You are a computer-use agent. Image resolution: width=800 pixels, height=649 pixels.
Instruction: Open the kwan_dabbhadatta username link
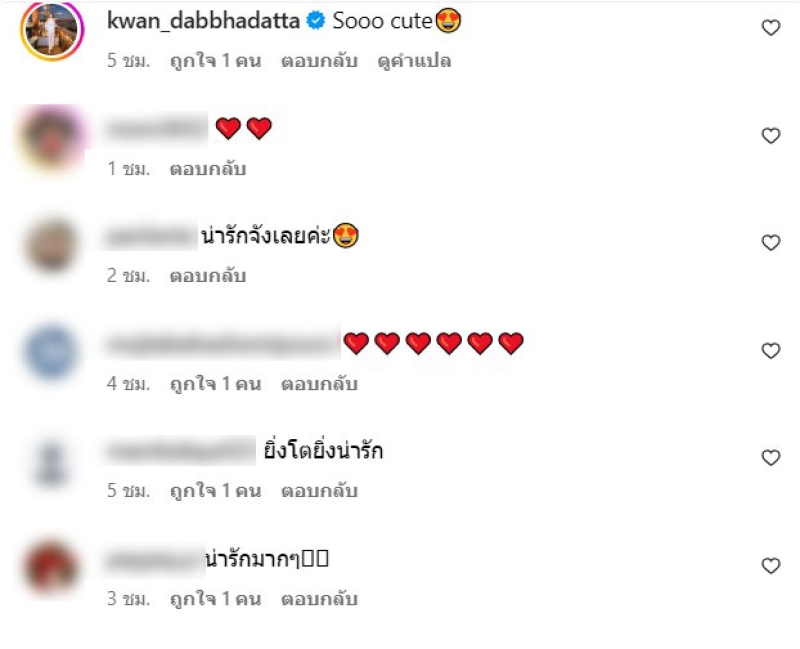coord(203,21)
